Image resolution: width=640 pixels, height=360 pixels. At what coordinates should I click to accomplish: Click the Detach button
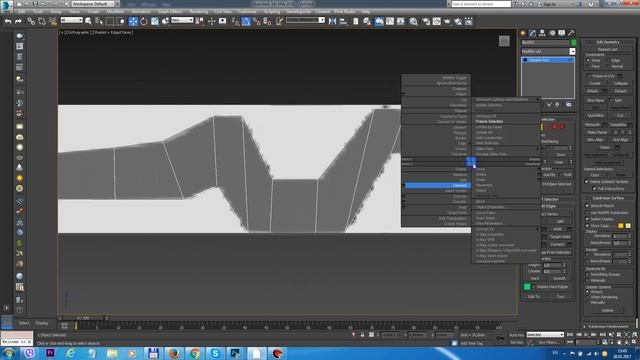pos(620,91)
